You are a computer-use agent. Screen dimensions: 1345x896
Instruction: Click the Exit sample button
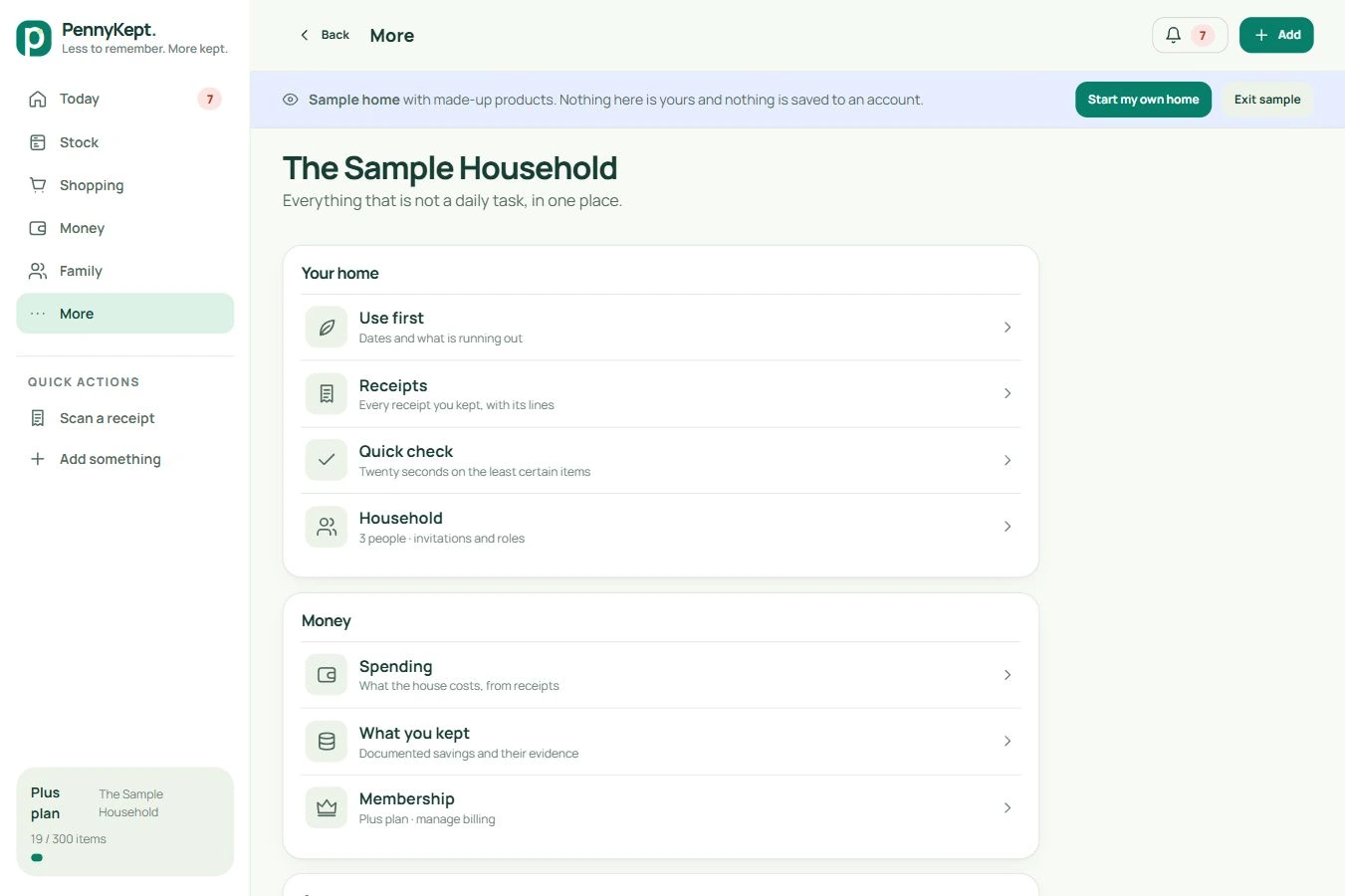pos(1267,100)
